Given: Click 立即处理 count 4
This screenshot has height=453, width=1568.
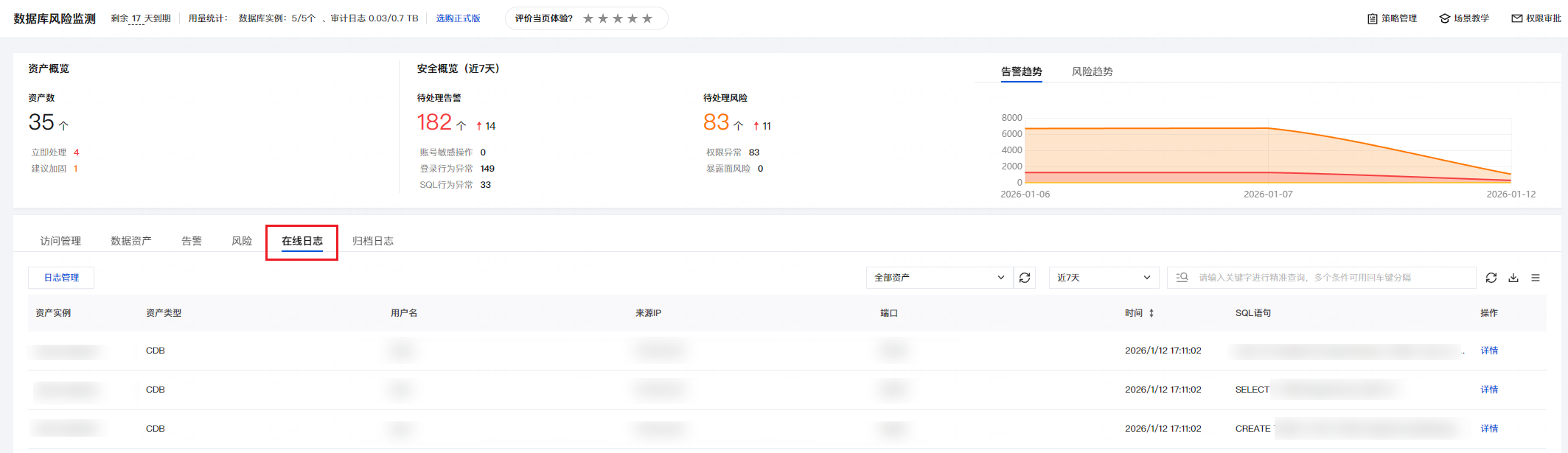Looking at the screenshot, I should click(x=76, y=152).
